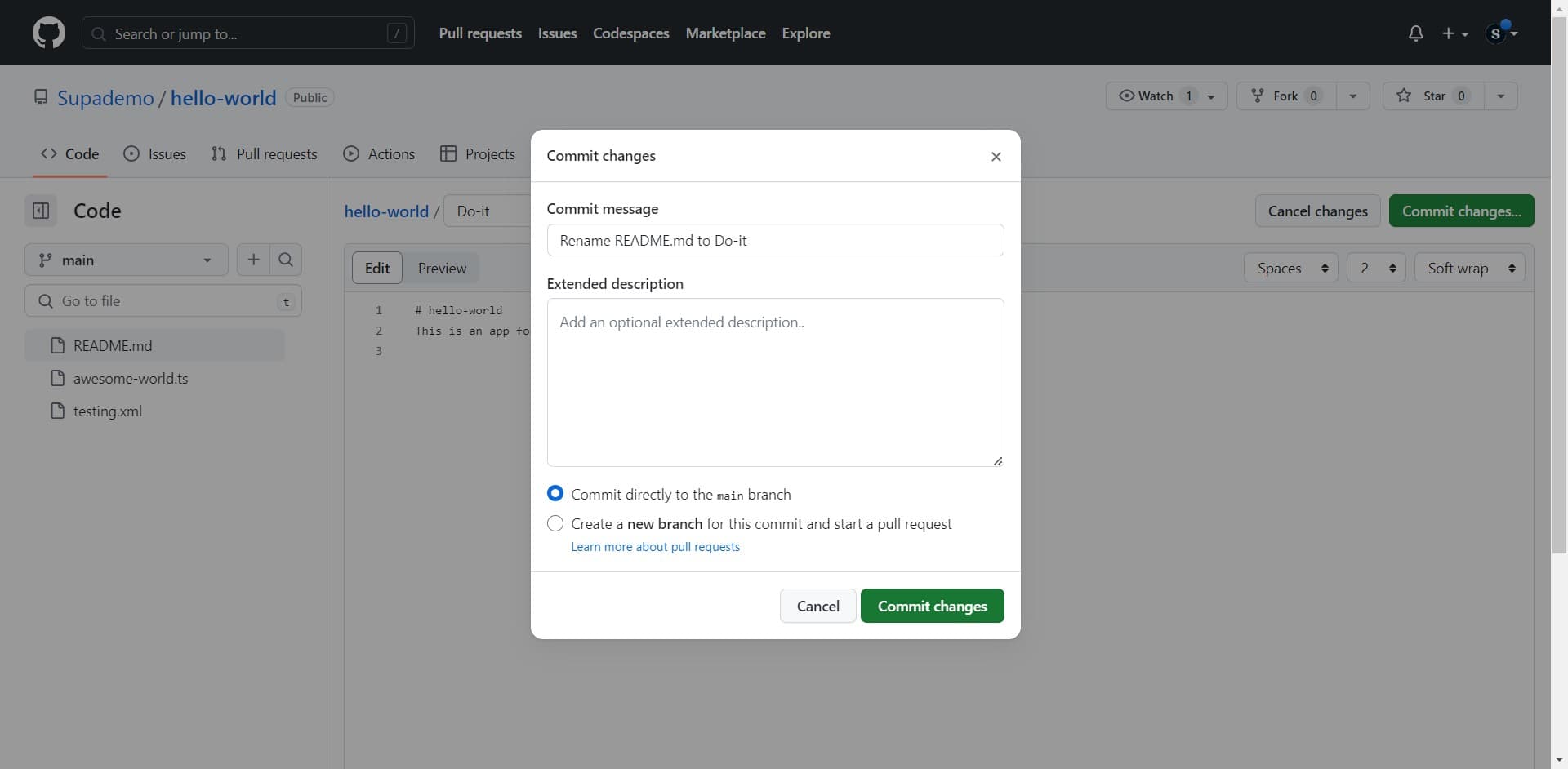Viewport: 1568px width, 769px height.
Task: Open the Actions repository tab
Action: (379, 154)
